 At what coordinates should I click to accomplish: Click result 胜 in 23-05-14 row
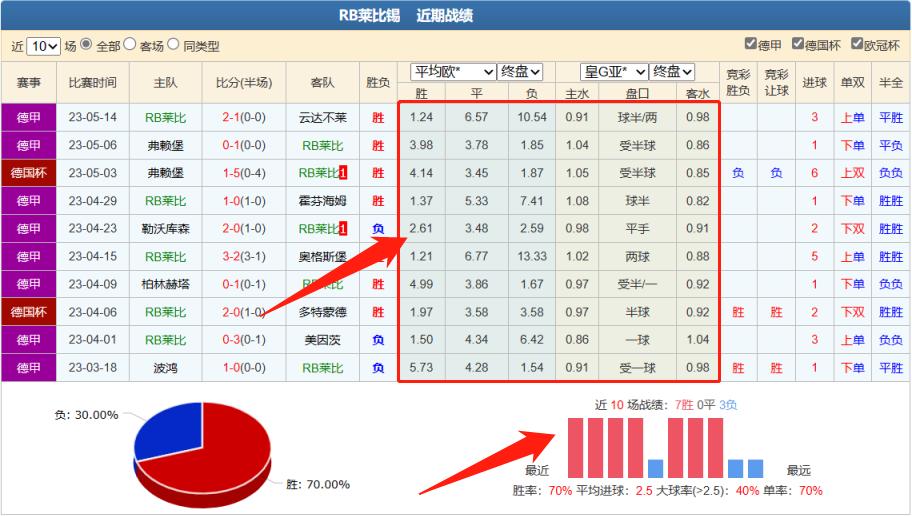pyautogui.click(x=378, y=118)
